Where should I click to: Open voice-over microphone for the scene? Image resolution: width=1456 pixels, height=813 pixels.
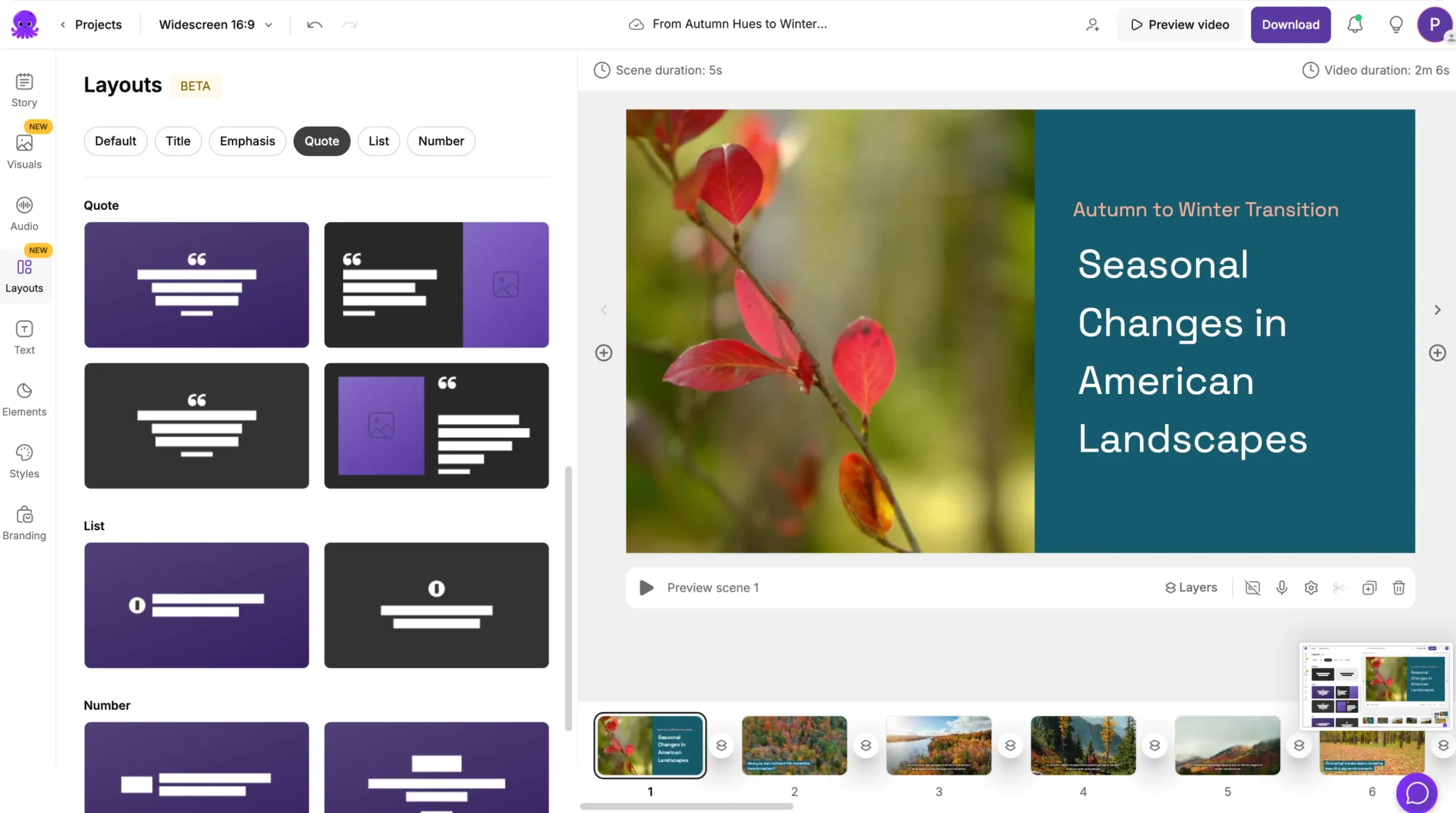point(1281,587)
